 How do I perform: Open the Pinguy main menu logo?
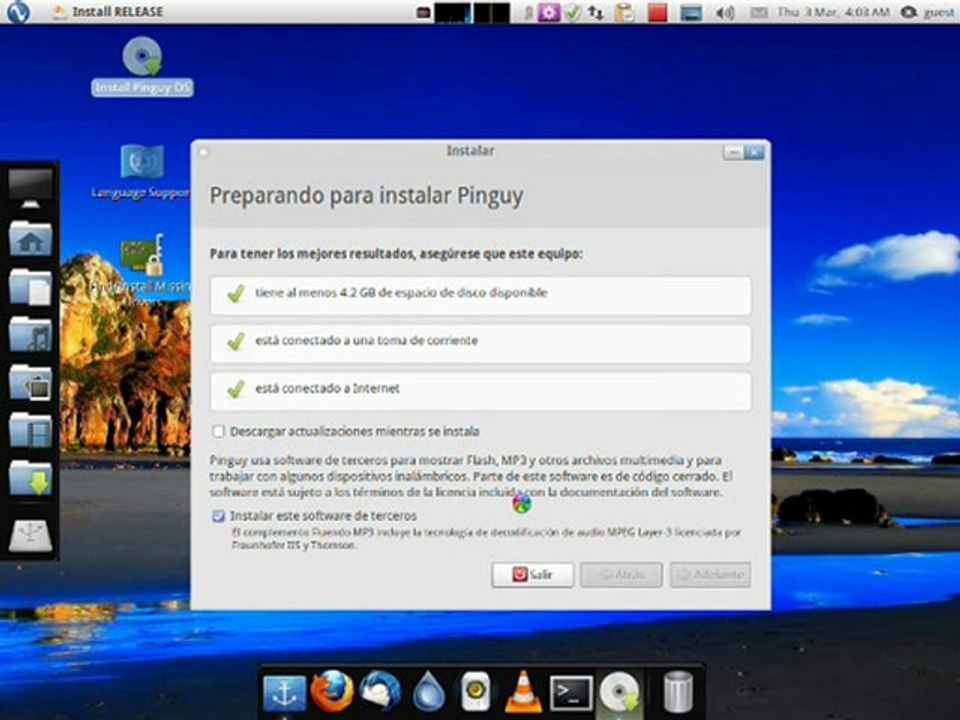tap(18, 12)
